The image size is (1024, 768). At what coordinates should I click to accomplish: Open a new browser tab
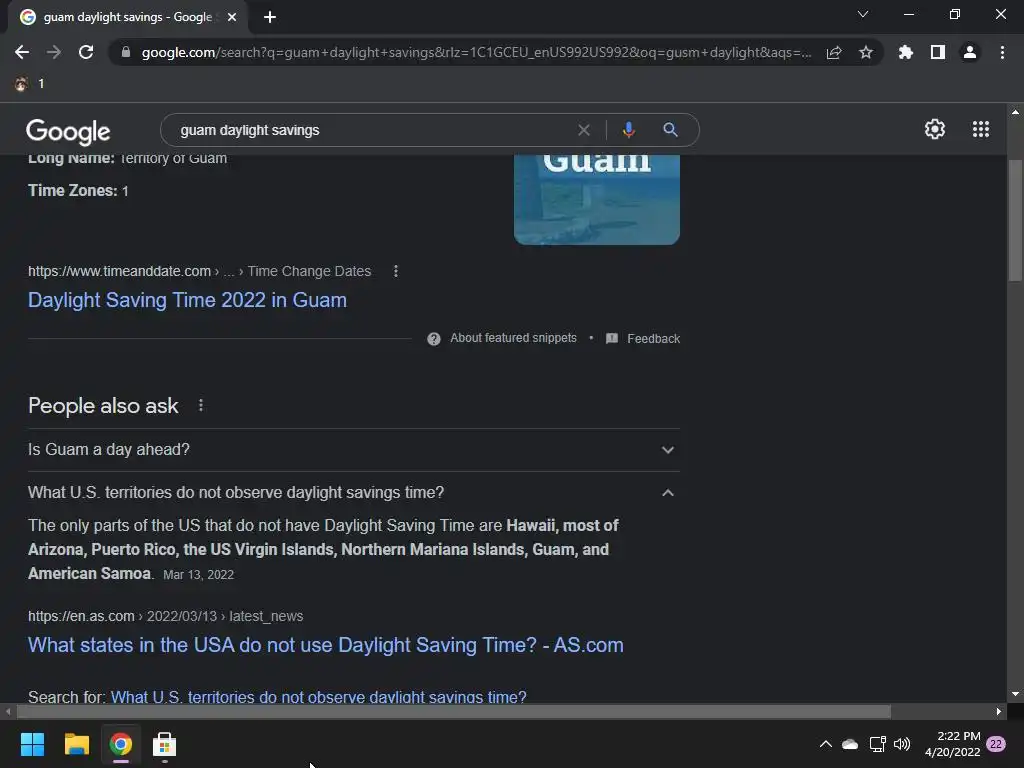click(x=270, y=17)
